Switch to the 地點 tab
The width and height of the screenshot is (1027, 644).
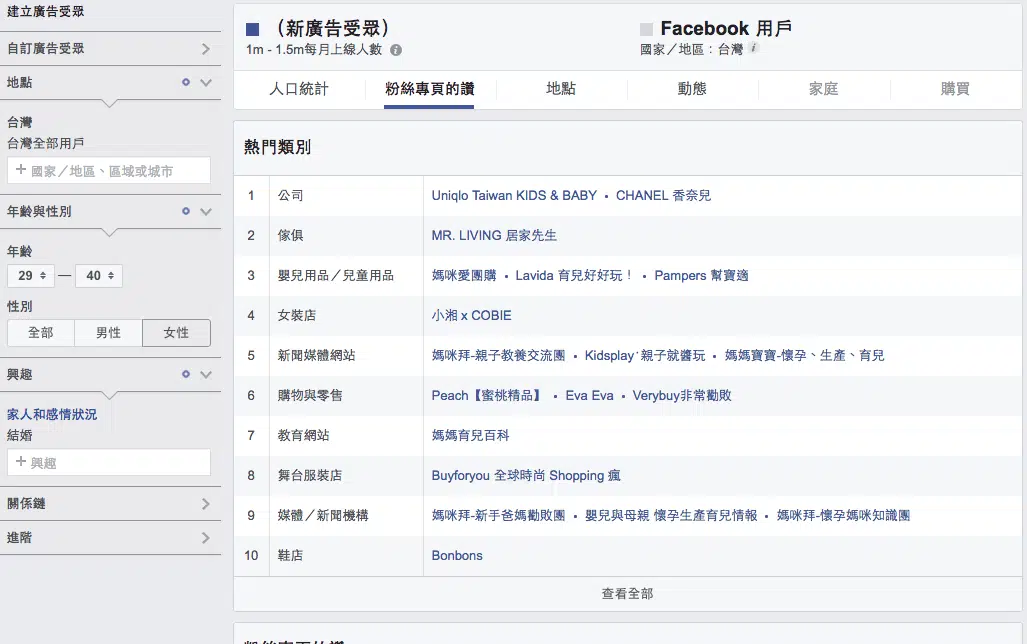[561, 89]
